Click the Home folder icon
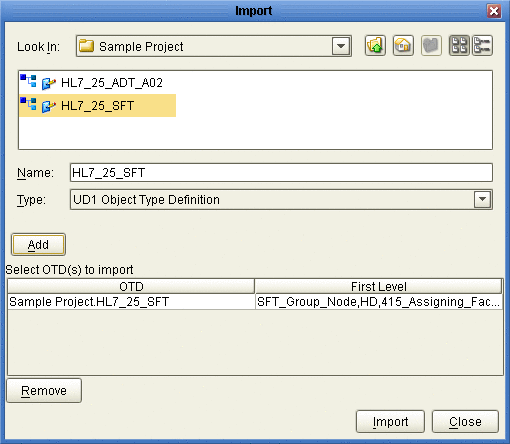This screenshot has width=510, height=444. (x=403, y=45)
